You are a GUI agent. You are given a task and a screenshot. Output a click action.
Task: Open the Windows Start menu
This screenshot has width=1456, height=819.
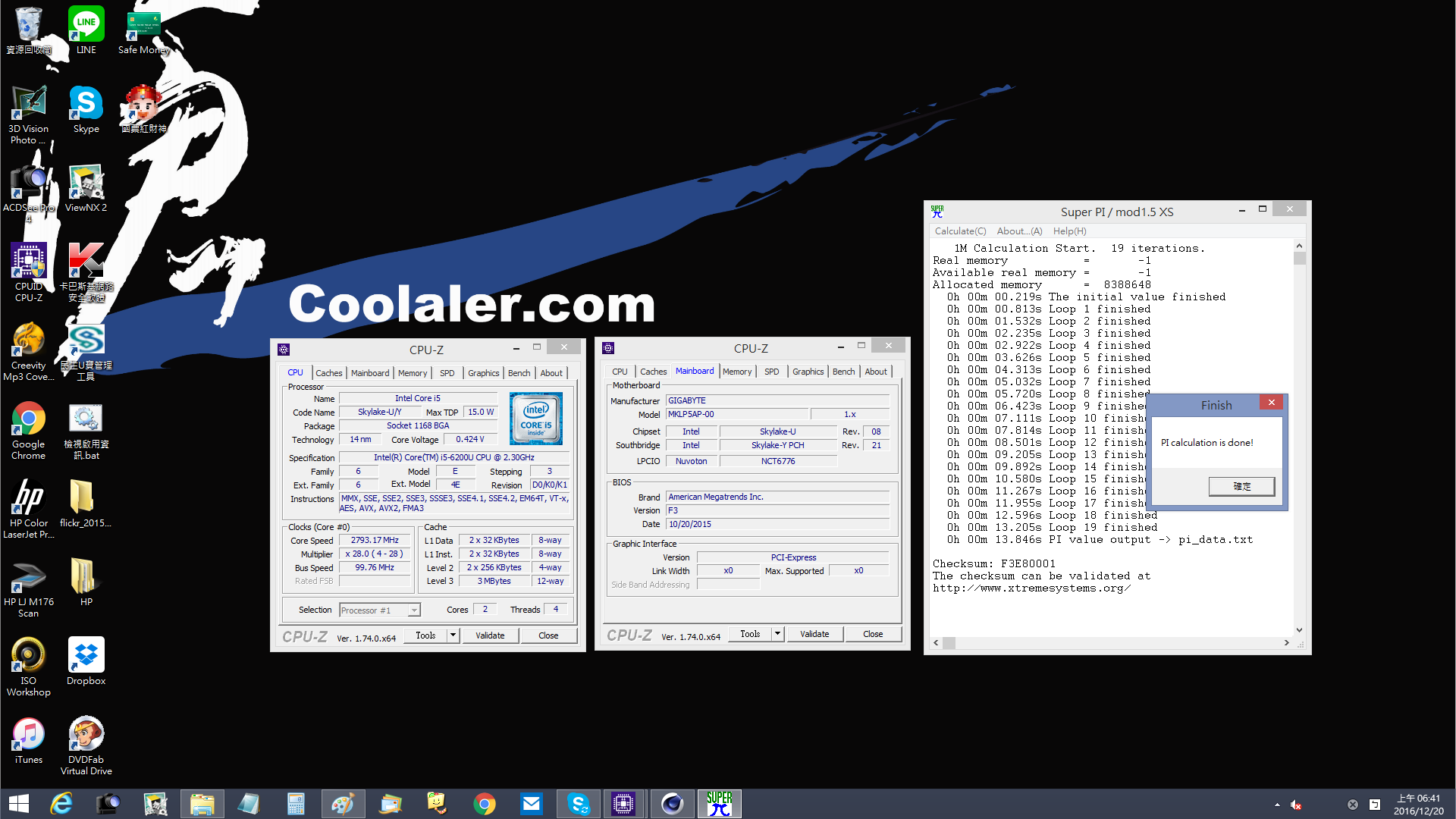click(x=19, y=804)
